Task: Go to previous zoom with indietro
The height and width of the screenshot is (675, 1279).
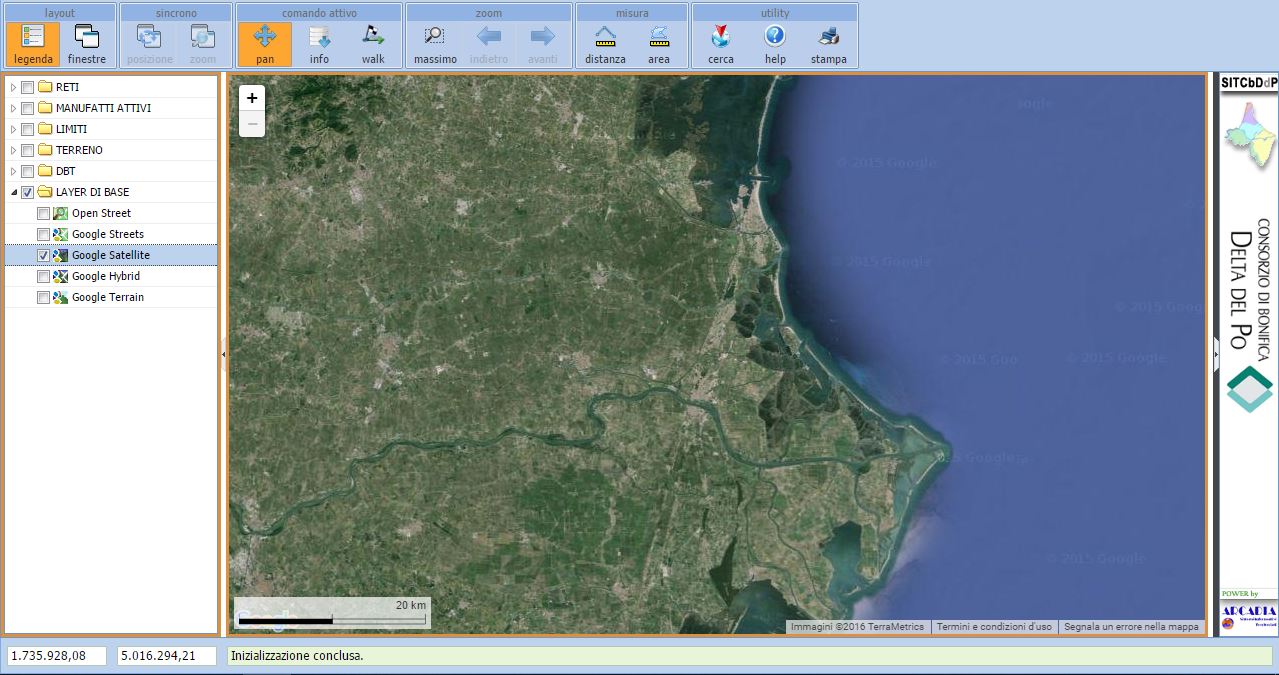Action: pyautogui.click(x=489, y=45)
